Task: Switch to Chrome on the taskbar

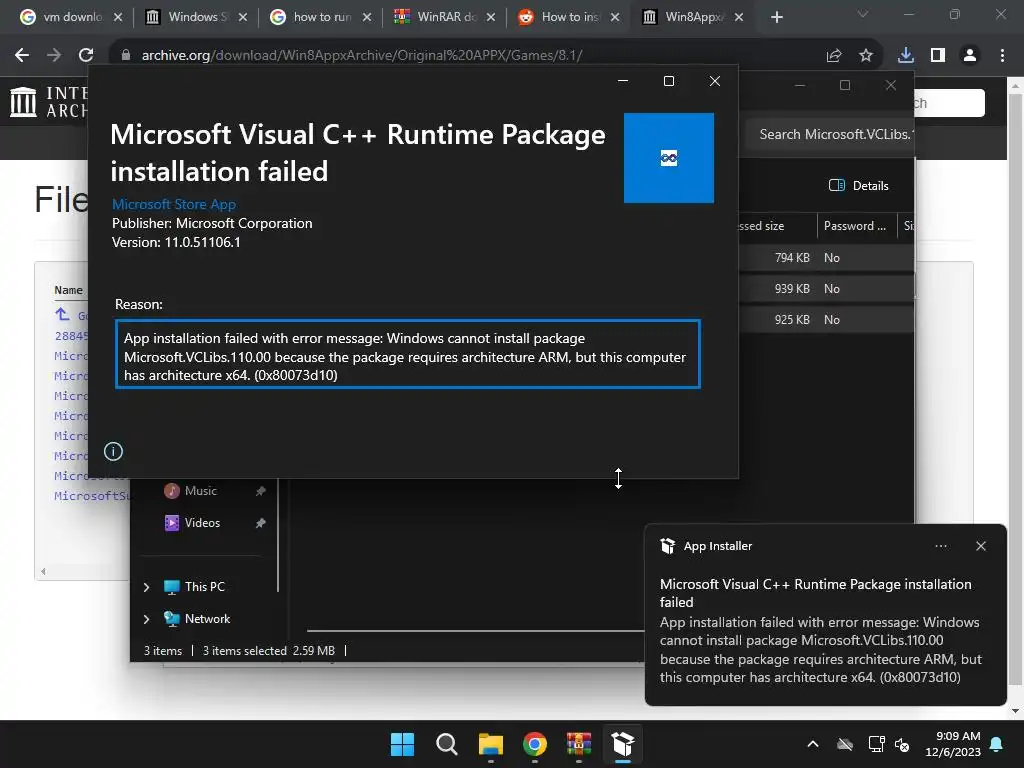Action: pyautogui.click(x=535, y=744)
